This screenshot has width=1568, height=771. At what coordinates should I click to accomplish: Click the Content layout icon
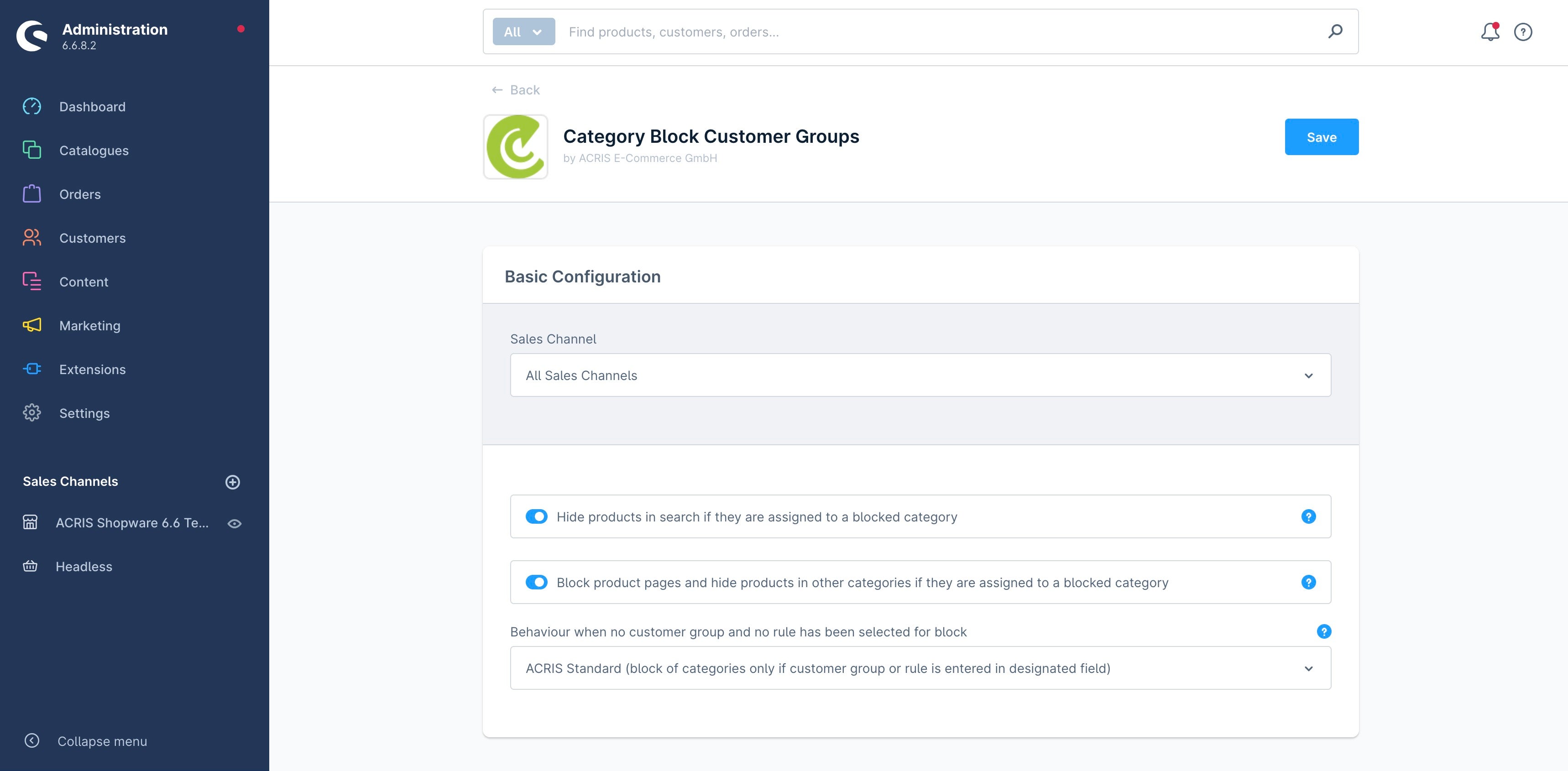31,281
